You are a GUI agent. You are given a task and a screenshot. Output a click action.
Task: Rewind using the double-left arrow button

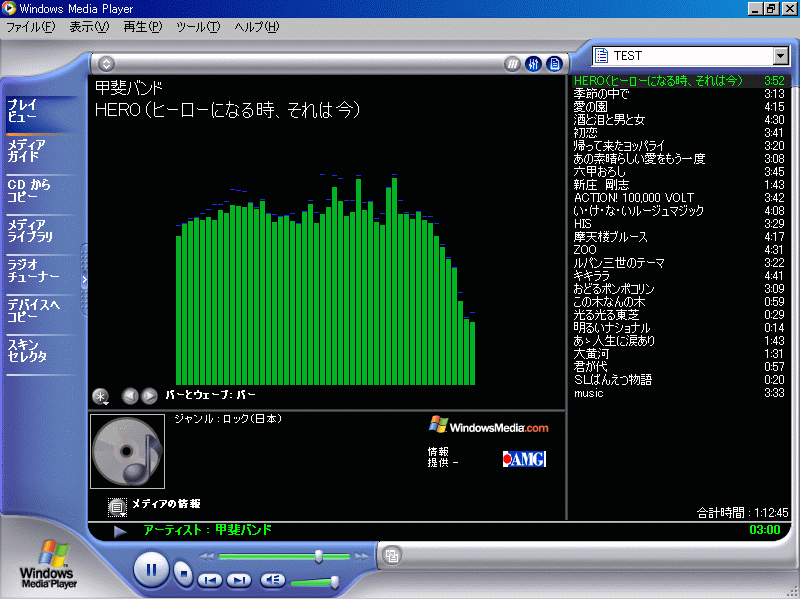coord(207,557)
